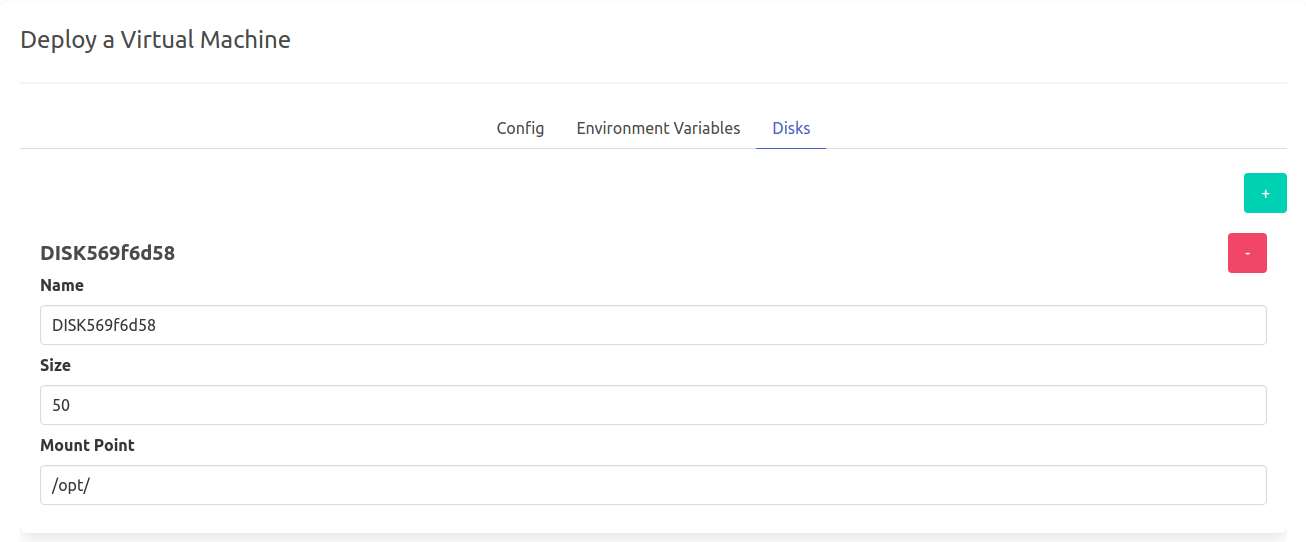Click the "Deploy a Virtual Machine" page title

click(x=155, y=40)
